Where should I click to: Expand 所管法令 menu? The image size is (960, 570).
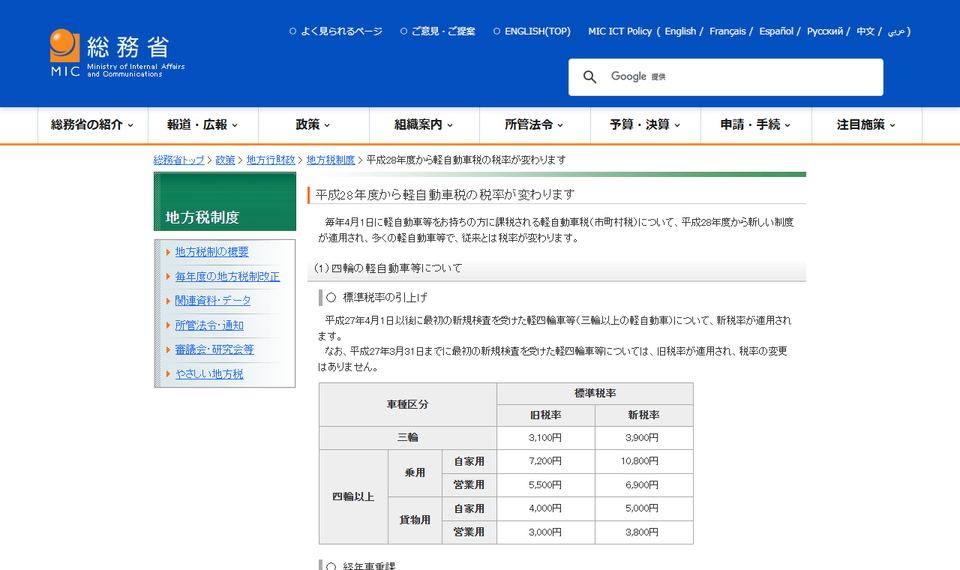(534, 125)
